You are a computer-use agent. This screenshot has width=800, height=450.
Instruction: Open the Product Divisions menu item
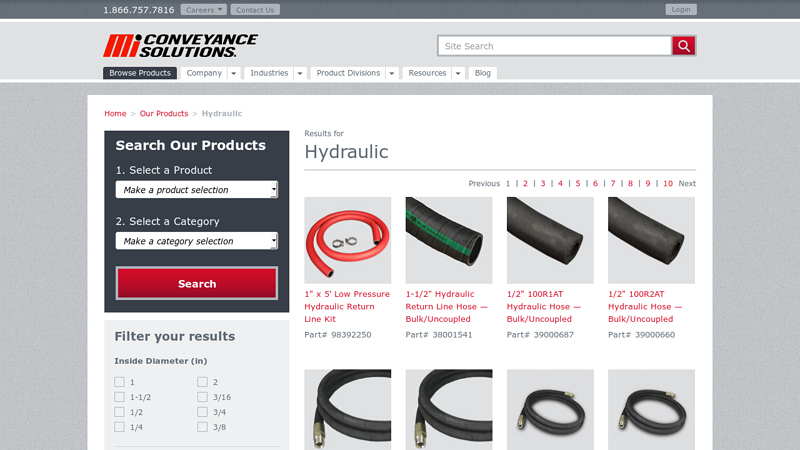tap(348, 73)
